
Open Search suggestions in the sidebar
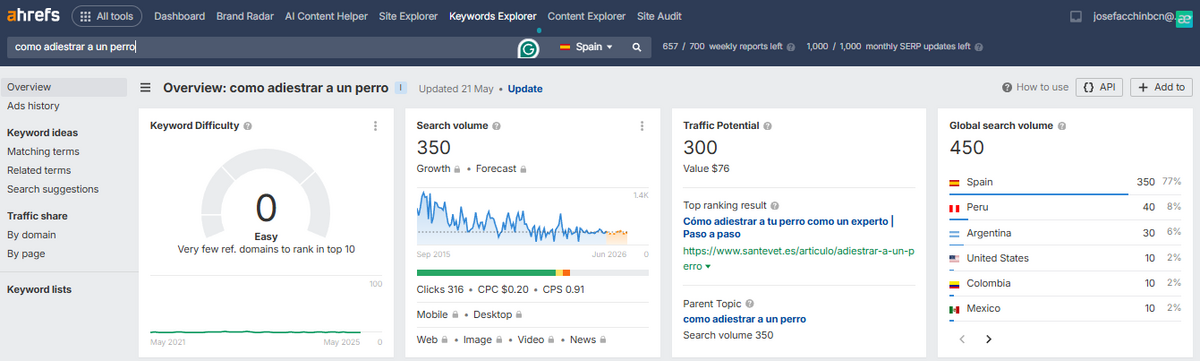coord(53,189)
